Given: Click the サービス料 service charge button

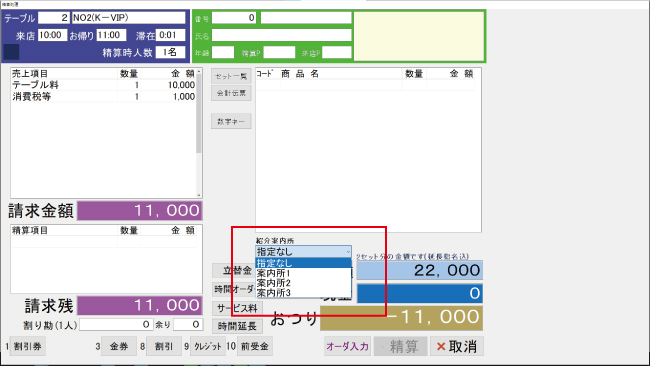Looking at the screenshot, I should point(237,308).
